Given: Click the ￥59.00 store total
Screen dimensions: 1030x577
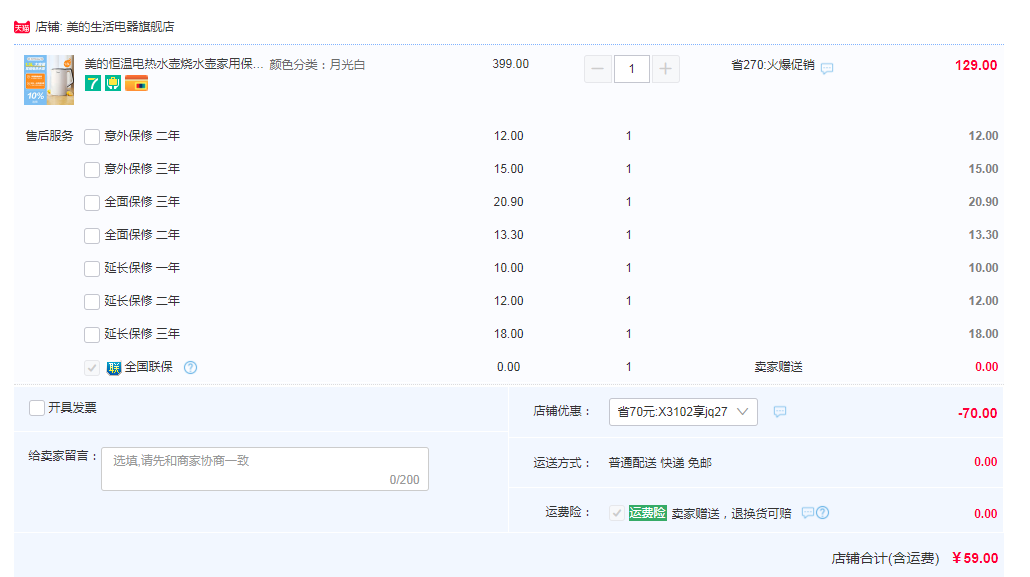Looking at the screenshot, I should coord(975,558).
